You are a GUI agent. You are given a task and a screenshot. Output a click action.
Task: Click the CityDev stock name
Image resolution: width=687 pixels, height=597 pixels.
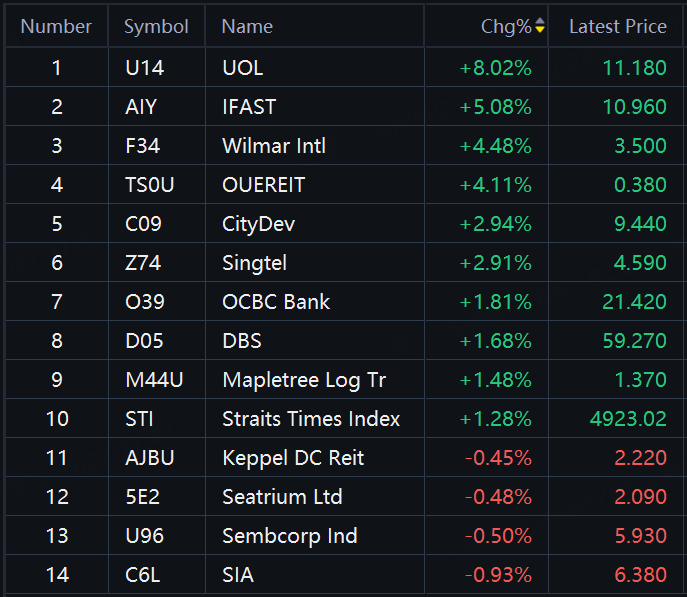(258, 224)
